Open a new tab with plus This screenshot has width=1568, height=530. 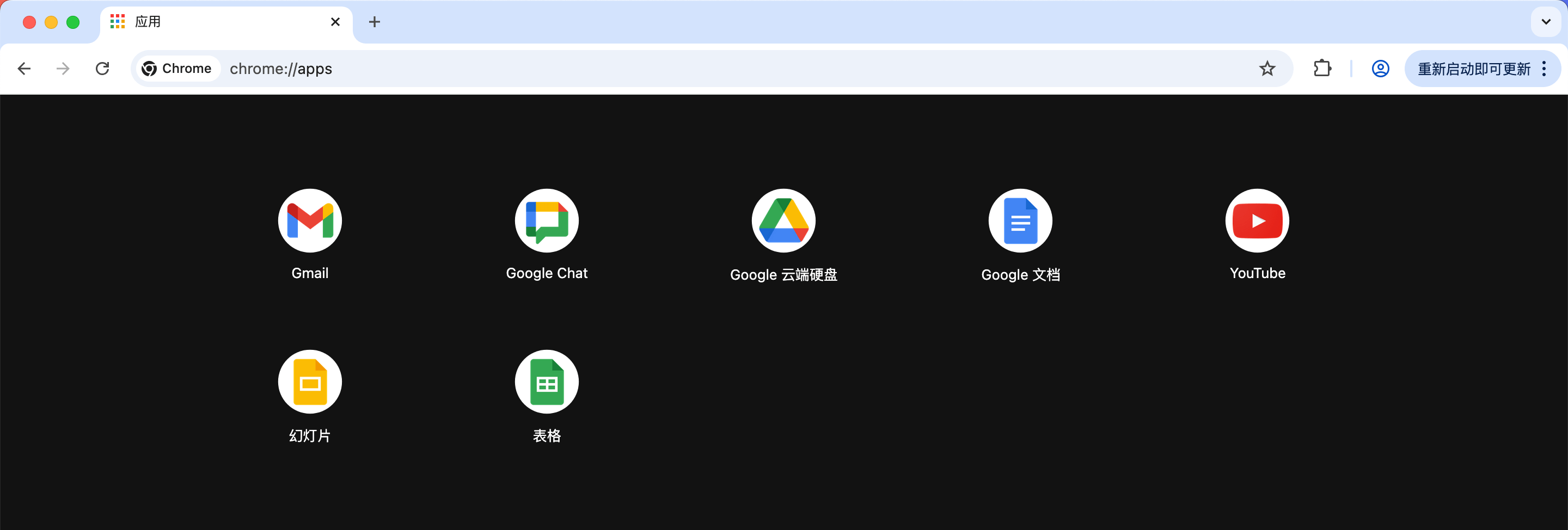375,22
